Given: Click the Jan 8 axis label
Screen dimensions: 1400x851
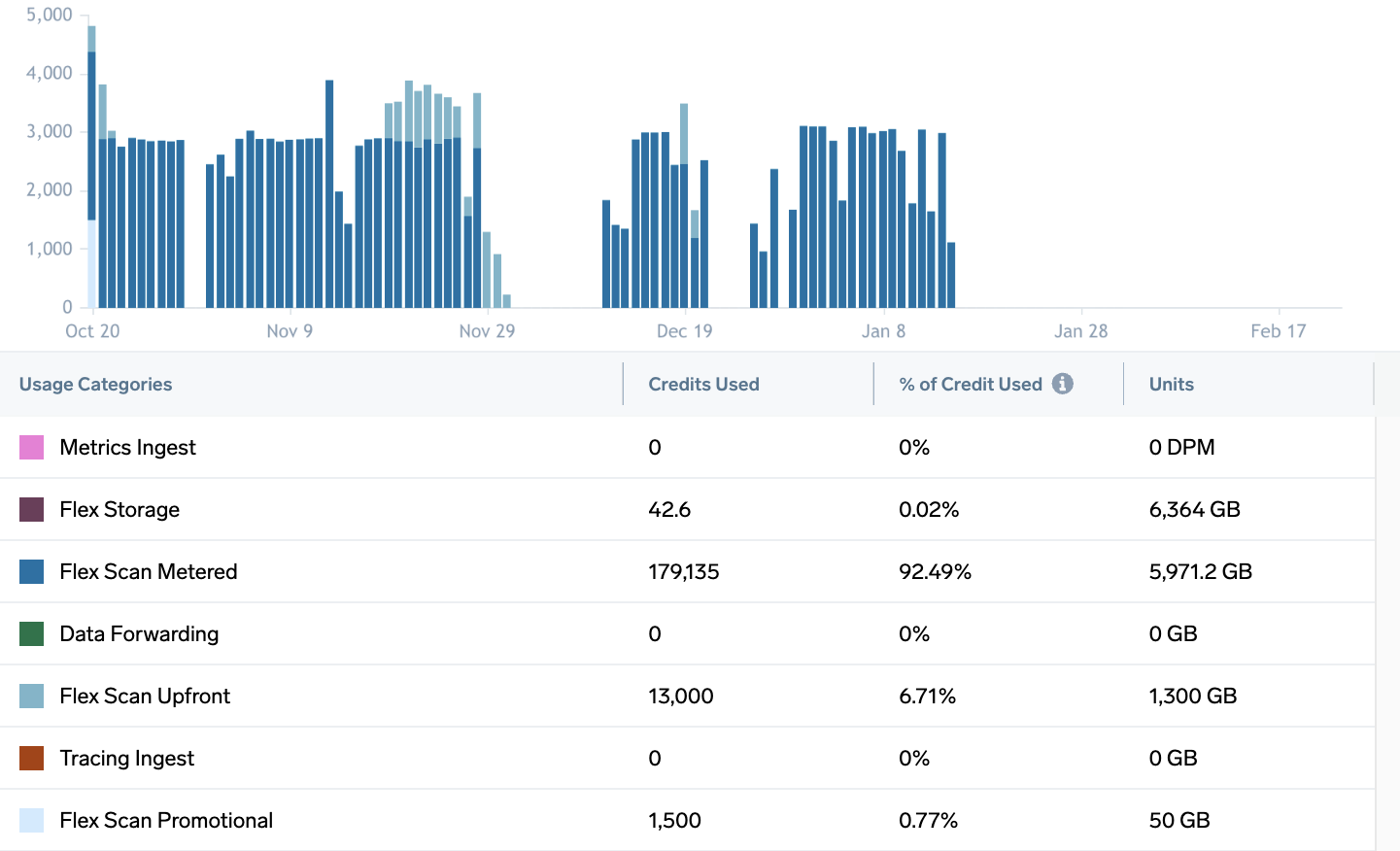Looking at the screenshot, I should (883, 331).
